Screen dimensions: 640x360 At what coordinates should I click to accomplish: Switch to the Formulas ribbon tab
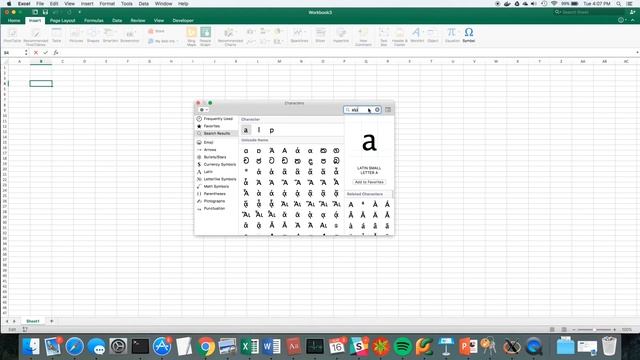coord(94,20)
